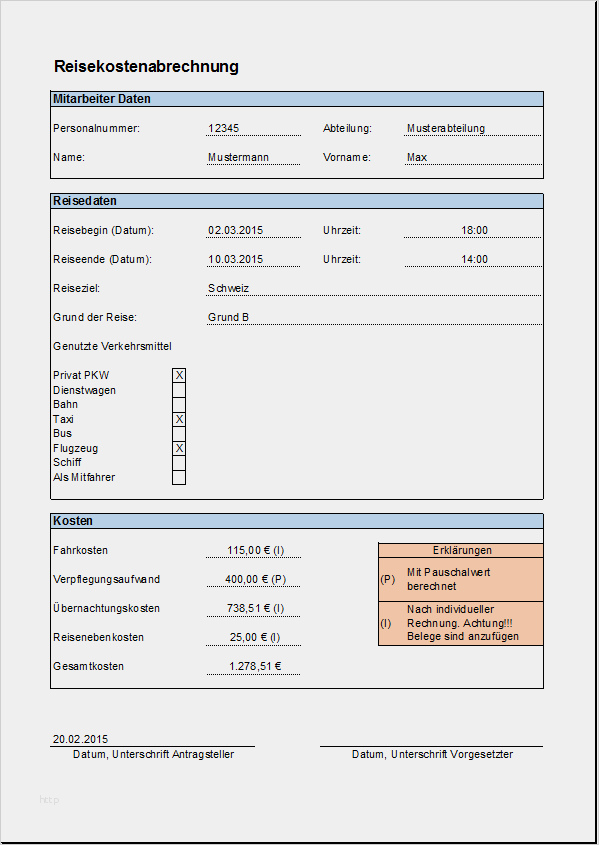599x845 pixels.
Task: Click the orange Erklärungen header cell
Action: coord(461,550)
